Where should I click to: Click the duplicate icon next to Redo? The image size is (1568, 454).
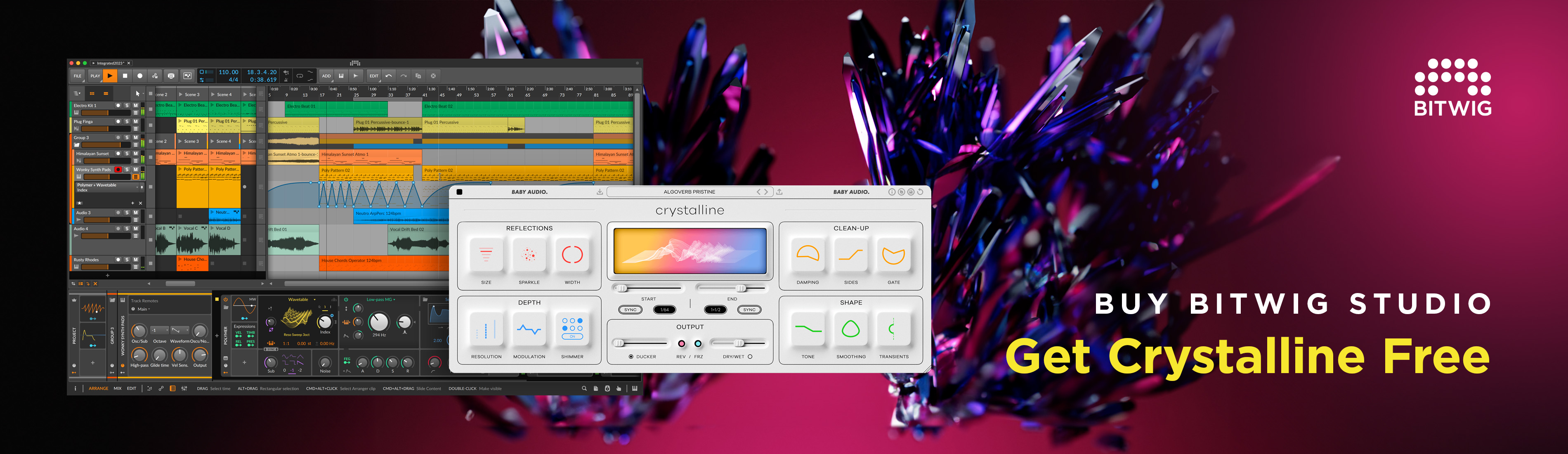418,76
